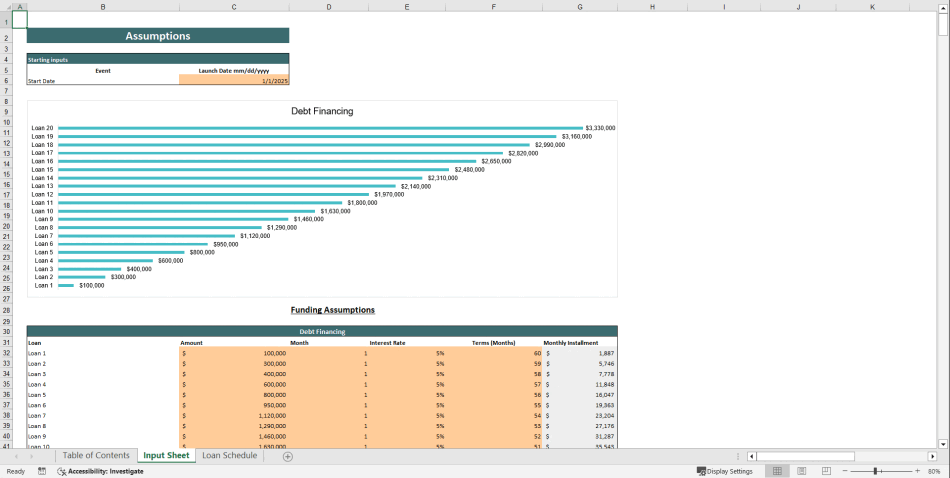Click the zoom in plus icon
The image size is (950, 478).
pos(917,471)
